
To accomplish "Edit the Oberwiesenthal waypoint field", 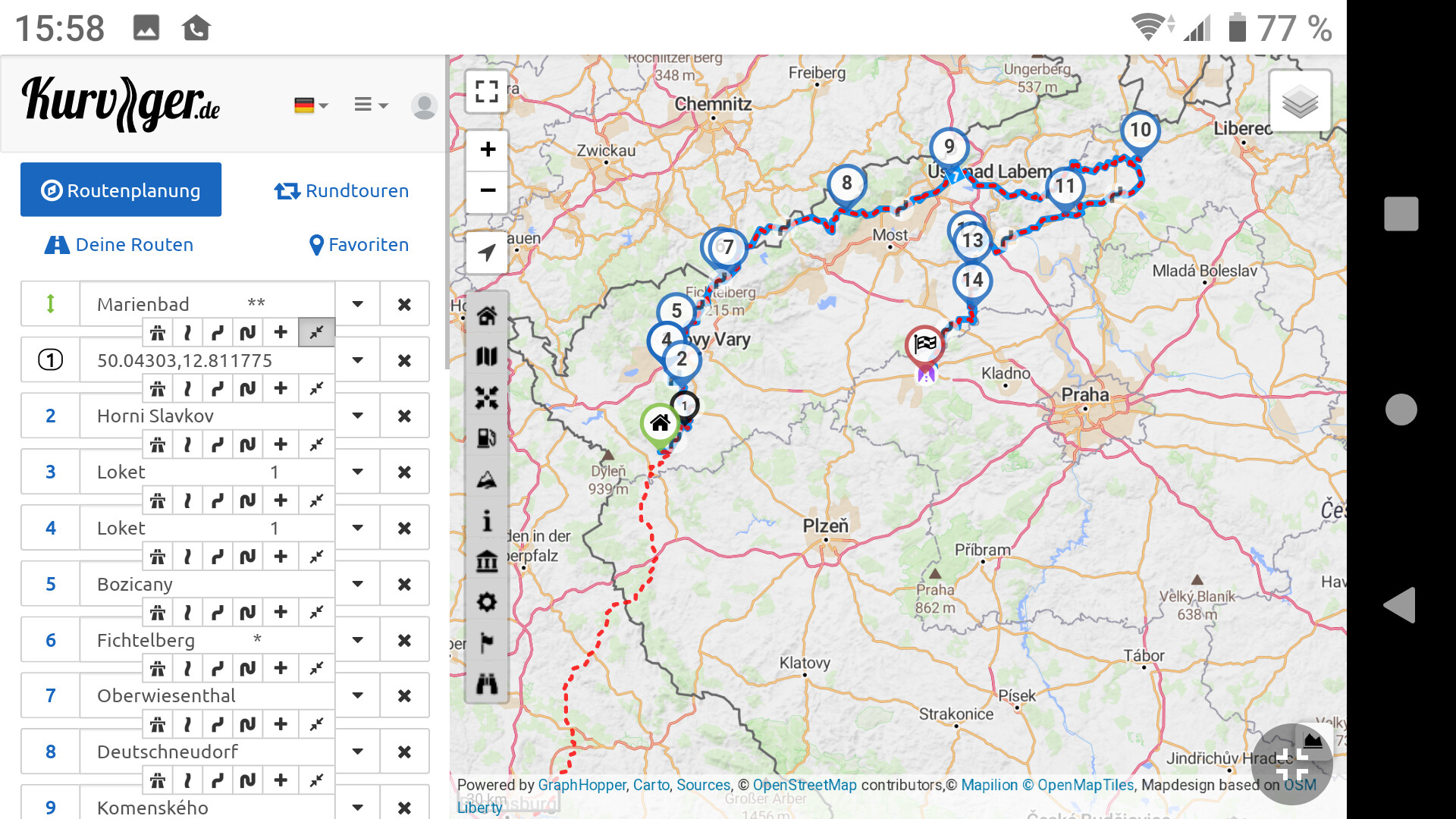I will [x=207, y=695].
